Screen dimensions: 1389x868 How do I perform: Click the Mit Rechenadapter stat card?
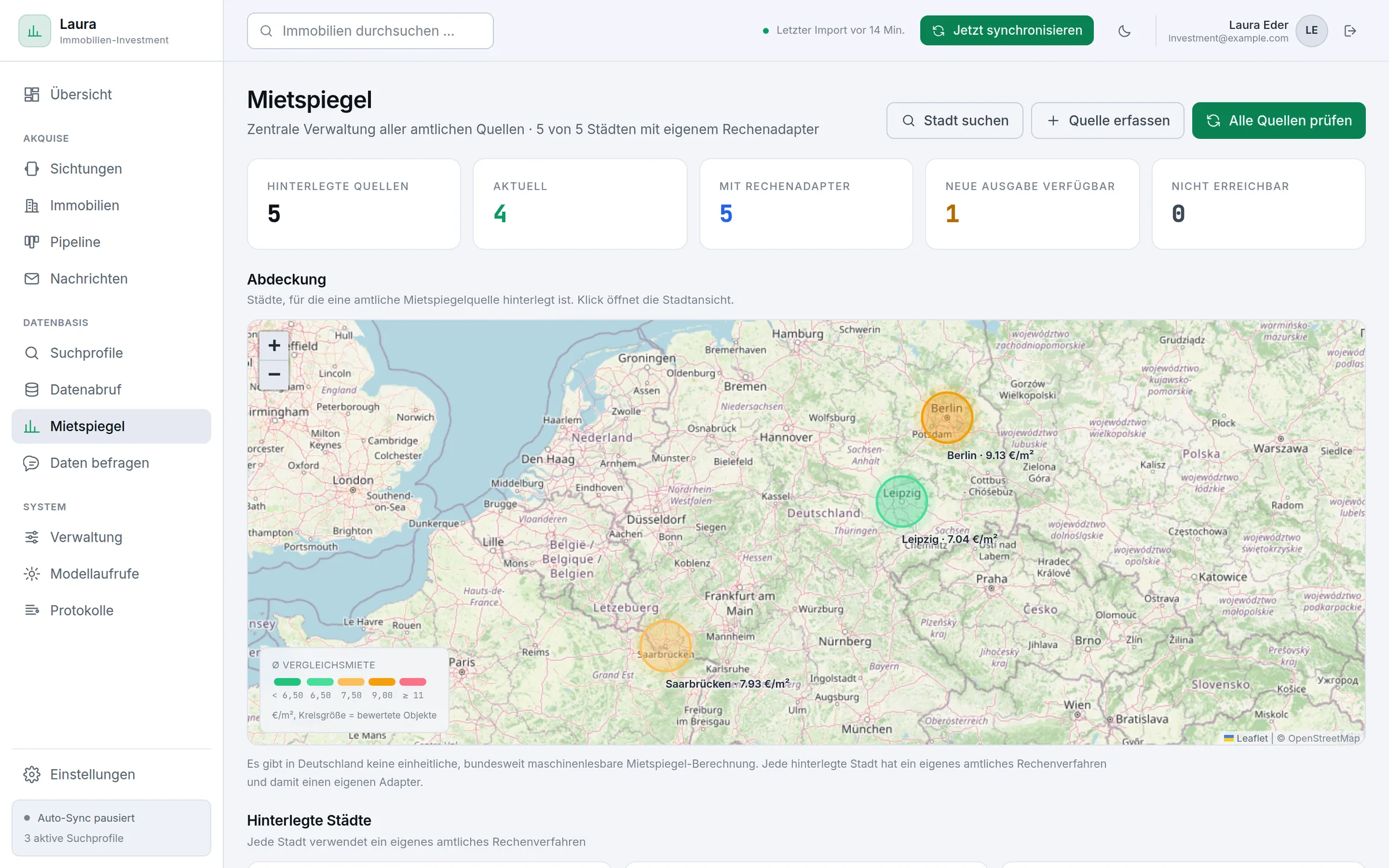(806, 204)
